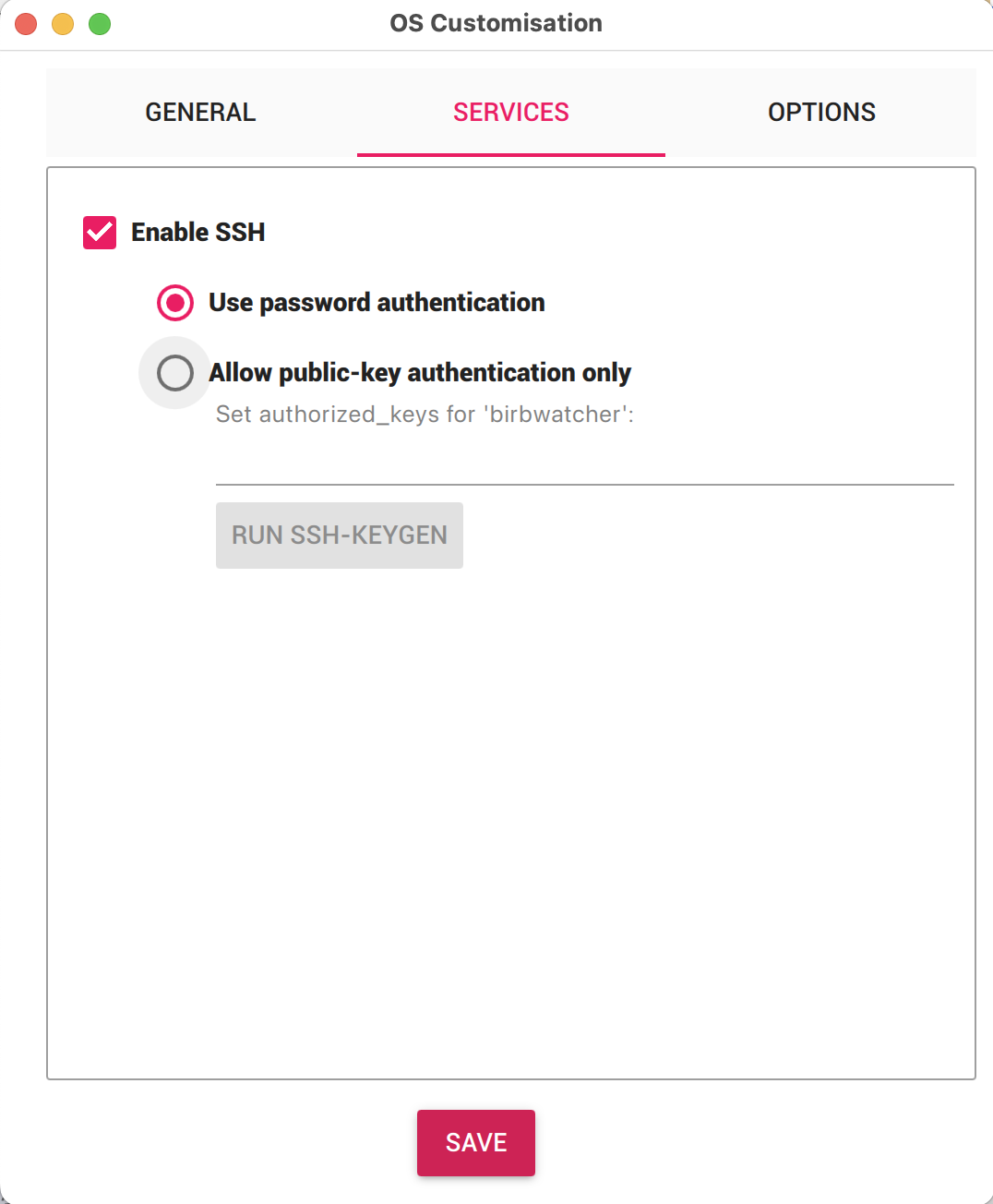Minimize the window with the yellow button
The image size is (993, 1204).
(63, 24)
